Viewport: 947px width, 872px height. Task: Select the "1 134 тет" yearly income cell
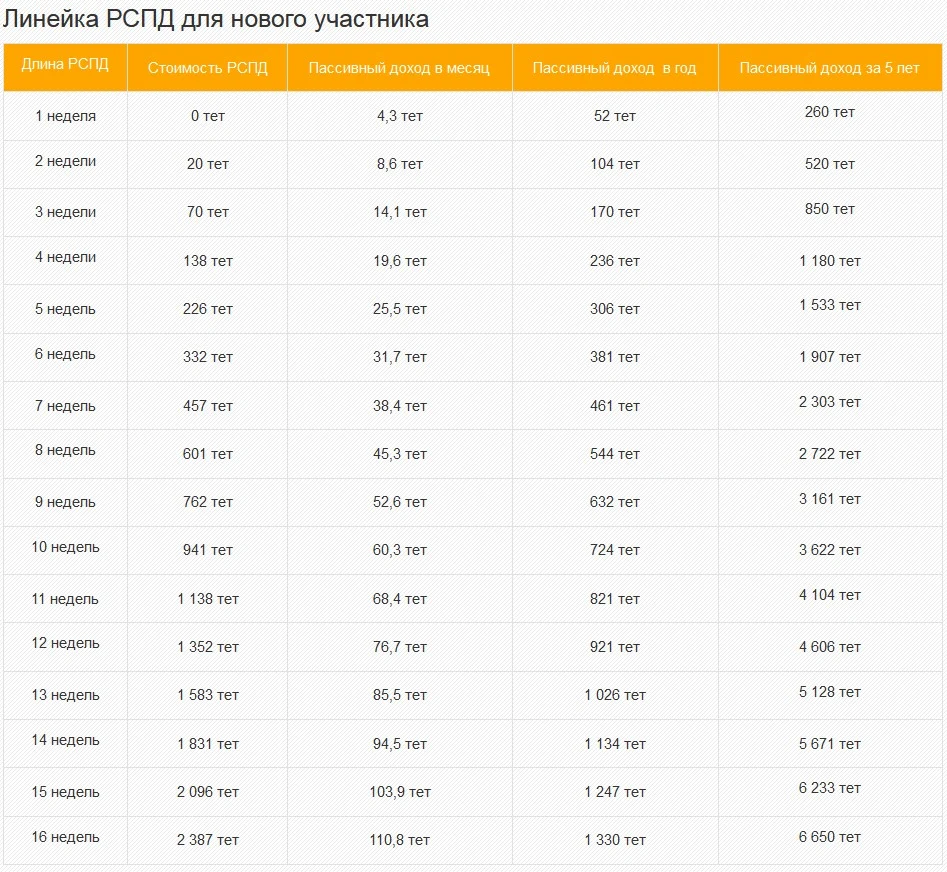(614, 744)
